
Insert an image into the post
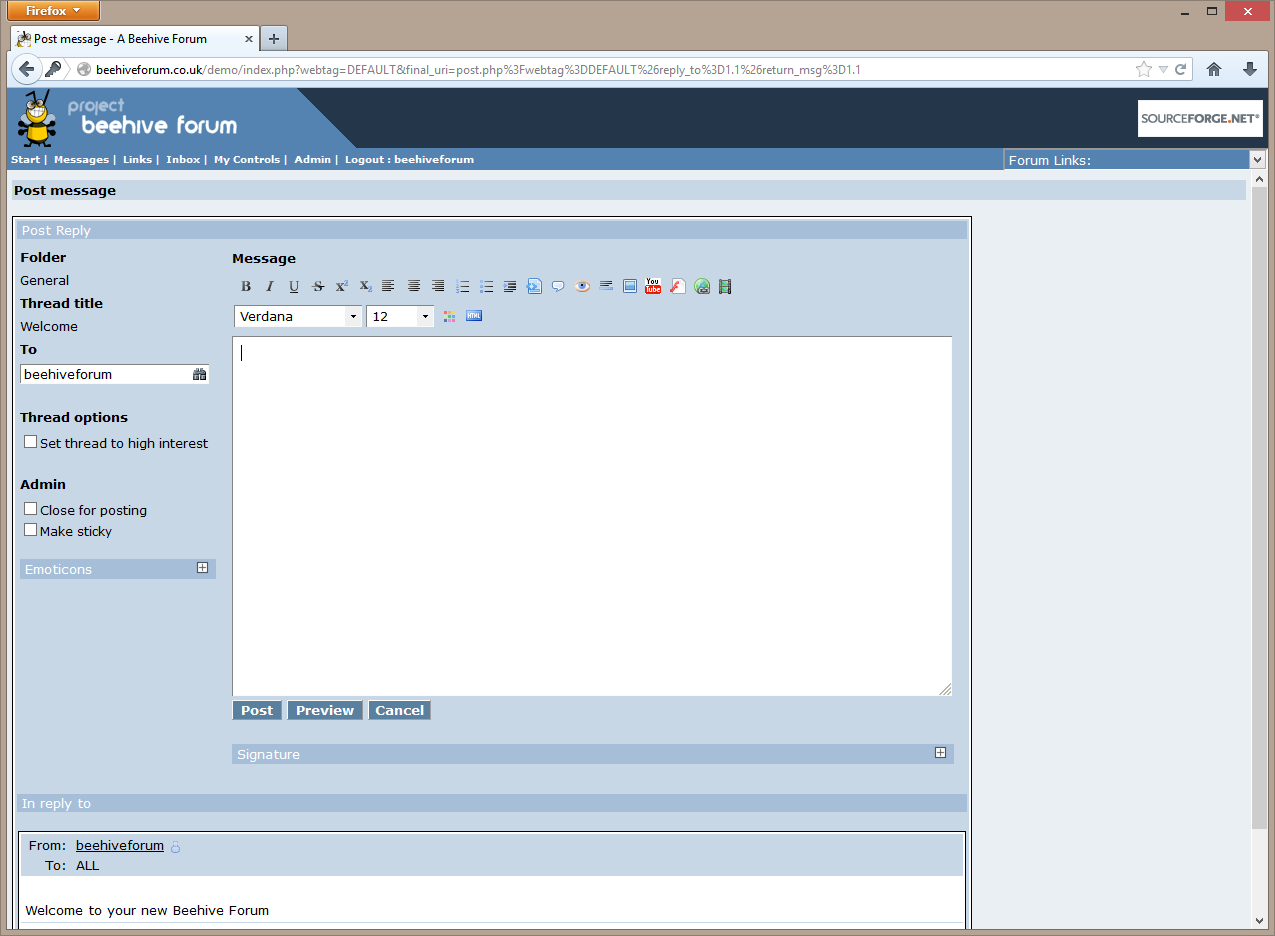click(x=630, y=286)
